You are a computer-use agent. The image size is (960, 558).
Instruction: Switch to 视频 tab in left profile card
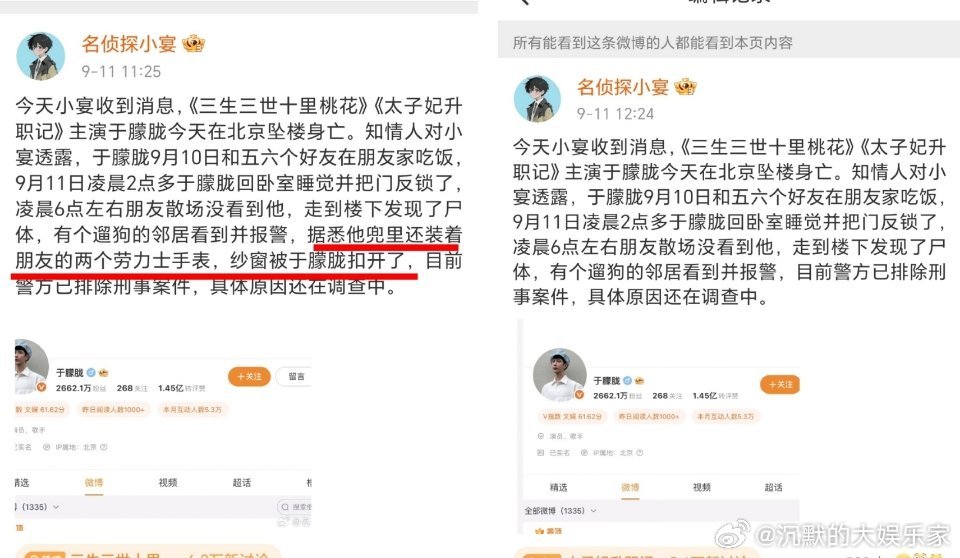pos(168,483)
